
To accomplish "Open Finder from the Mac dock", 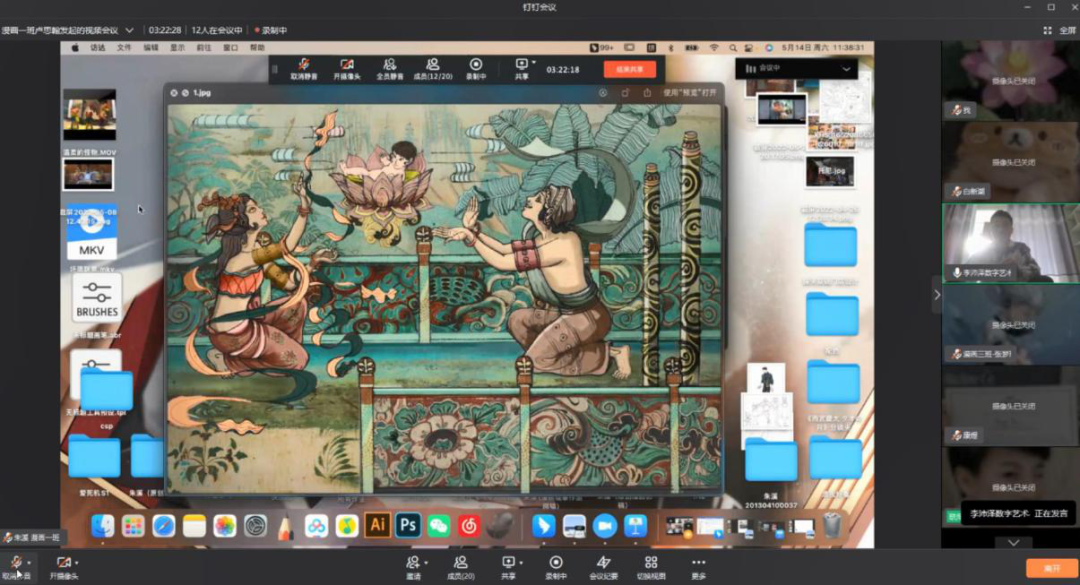I will coord(103,526).
